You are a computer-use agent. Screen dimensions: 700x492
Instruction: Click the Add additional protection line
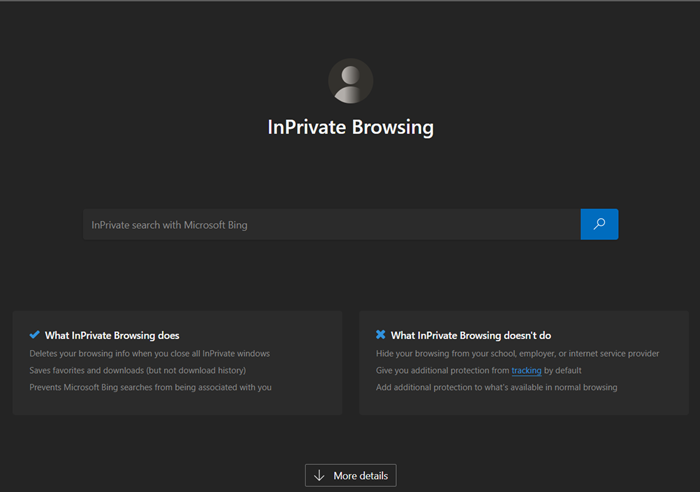496,387
